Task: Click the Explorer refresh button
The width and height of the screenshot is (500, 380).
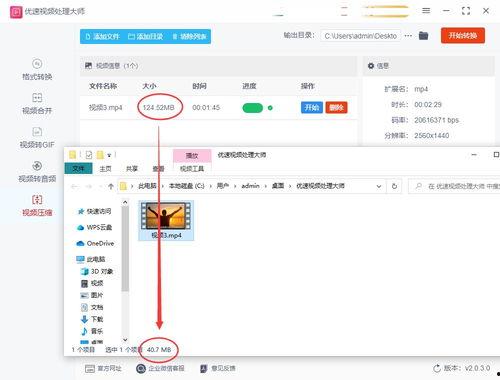Action: [x=394, y=186]
